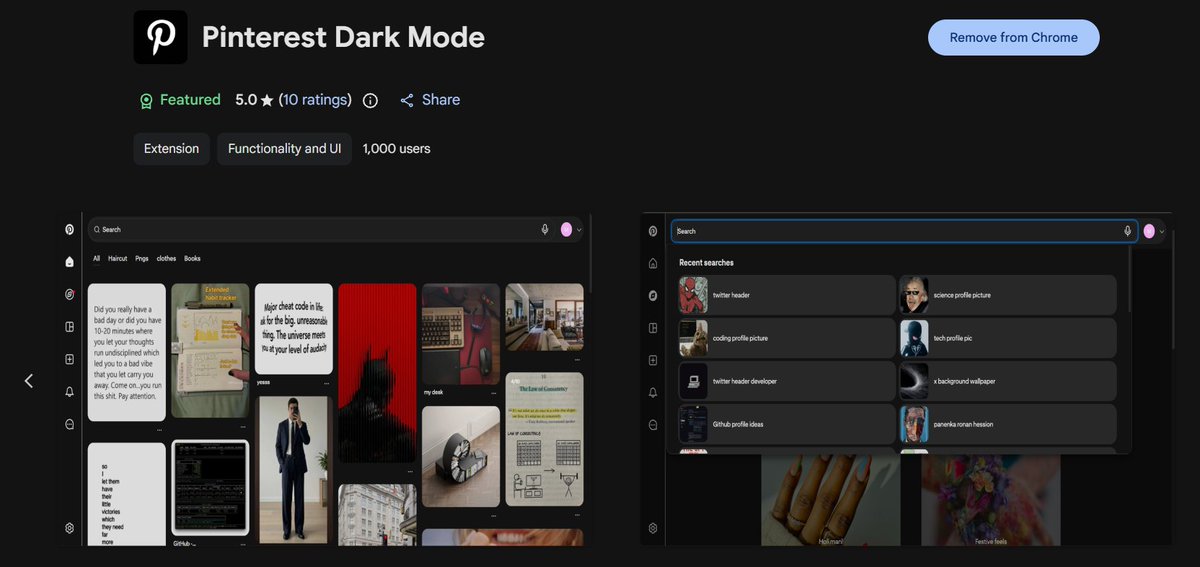The height and width of the screenshot is (567, 1200).
Task: Click the notifications bell in the second preview
Action: point(653,392)
